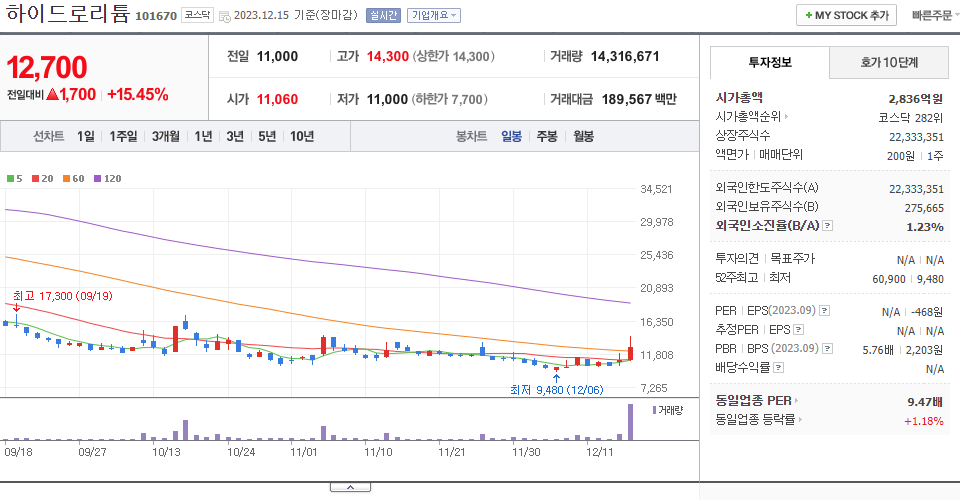960x500 pixels.
Task: Click the 외국인보유주식수(B) value 275,665
Action: [x=924, y=208]
